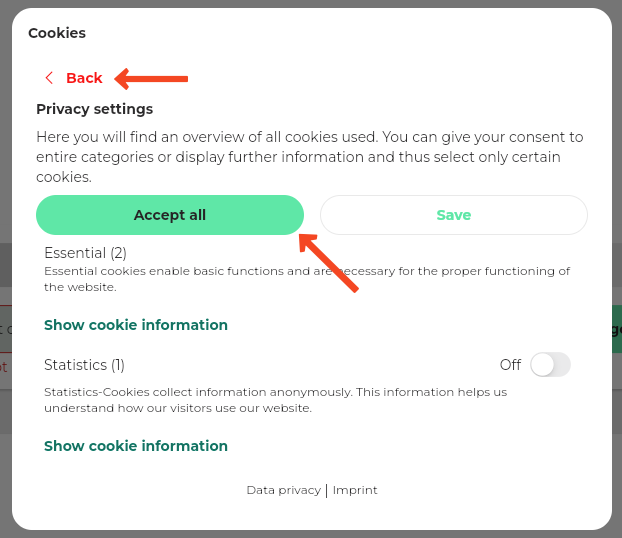Click the red arrow pointing at Accept all
This screenshot has height=538, width=622.
[x=328, y=262]
